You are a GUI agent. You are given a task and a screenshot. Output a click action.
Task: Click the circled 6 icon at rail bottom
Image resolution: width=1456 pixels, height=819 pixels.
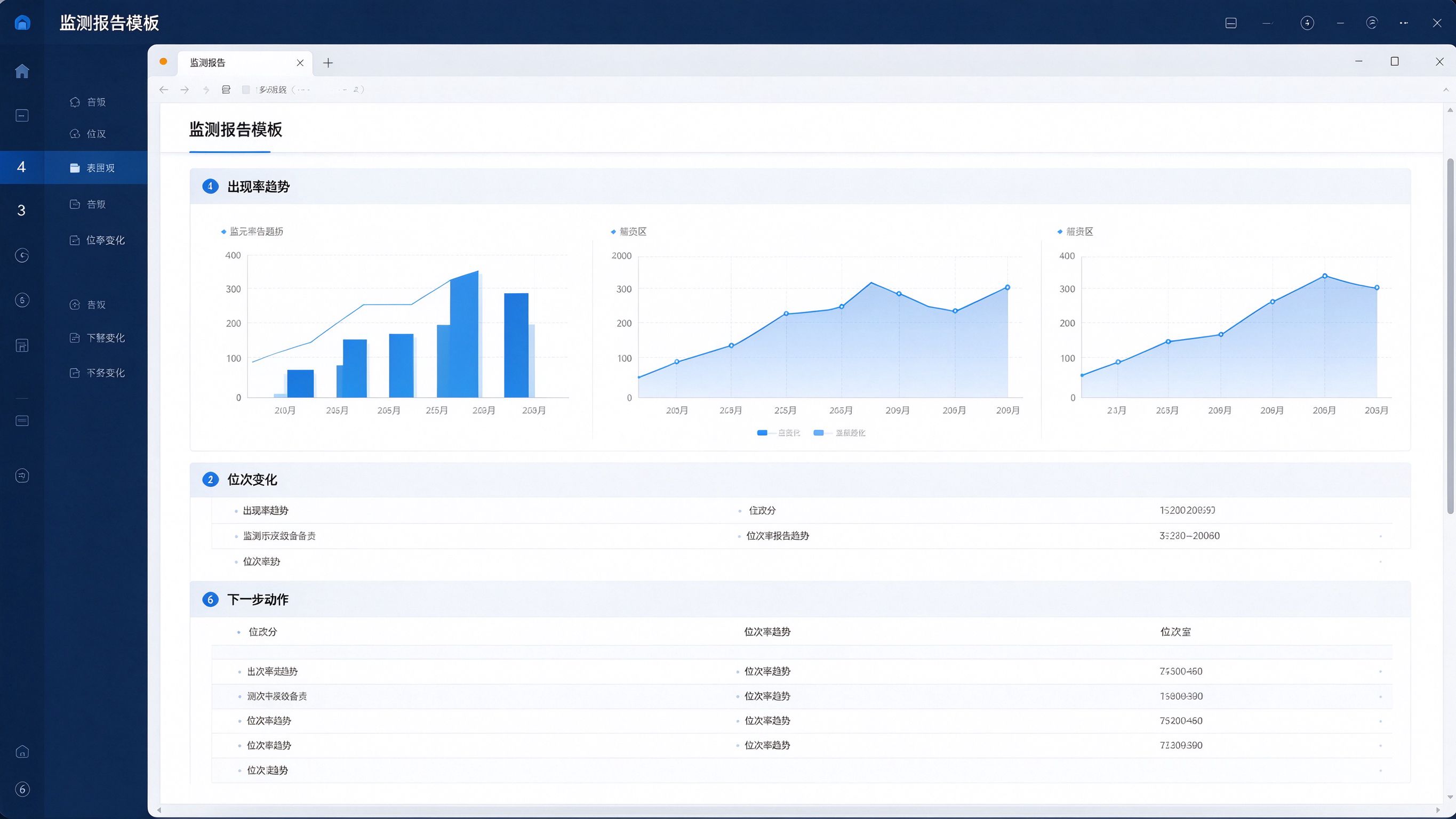point(22,789)
